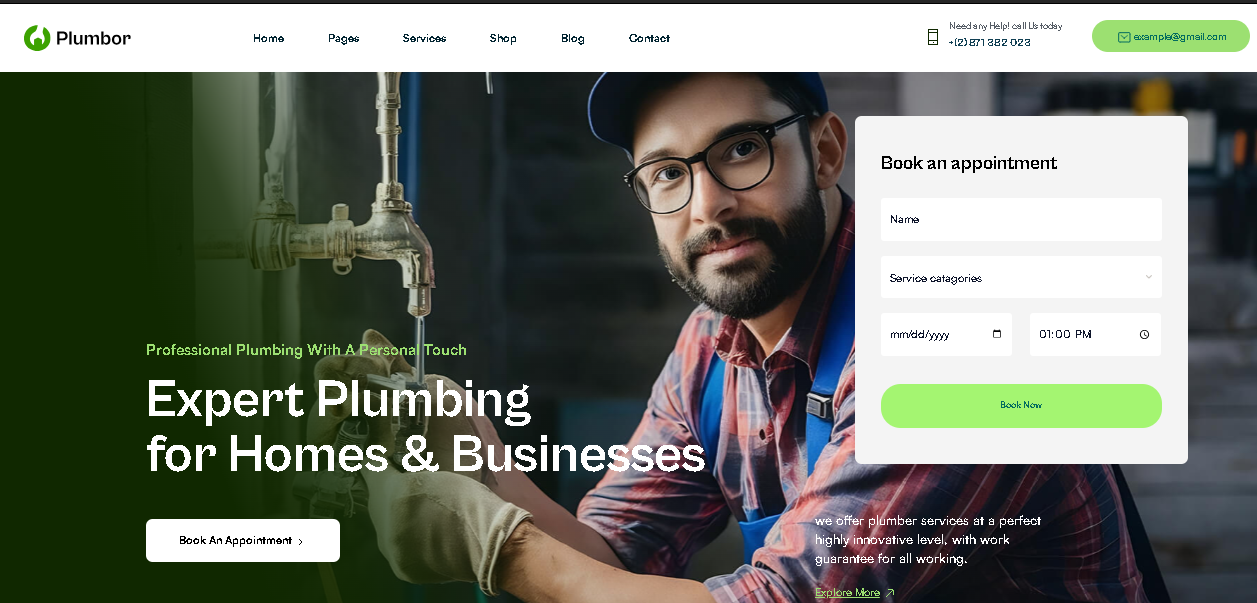Follow the Explore More link

point(847,593)
